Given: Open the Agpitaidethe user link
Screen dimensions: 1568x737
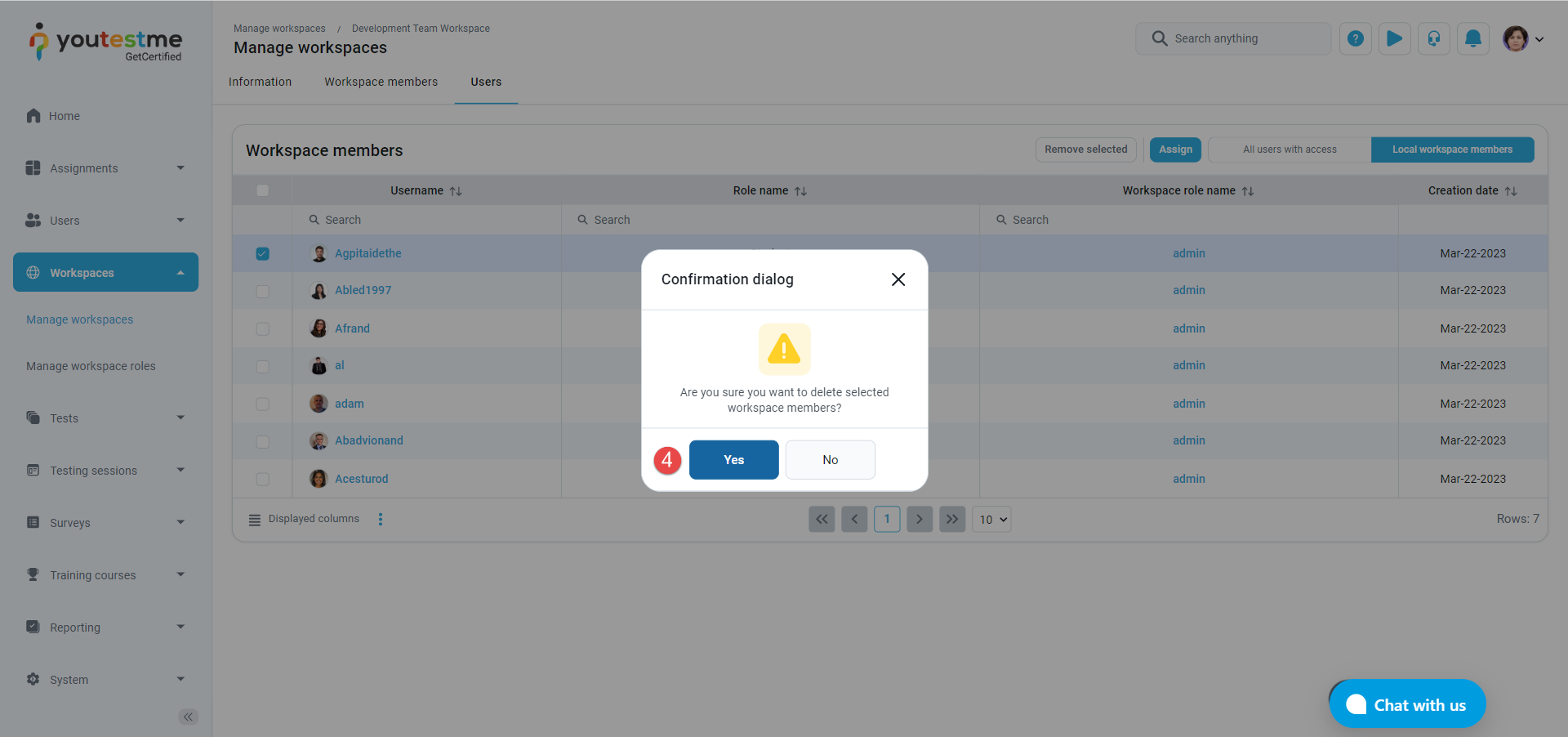Looking at the screenshot, I should pos(368,253).
